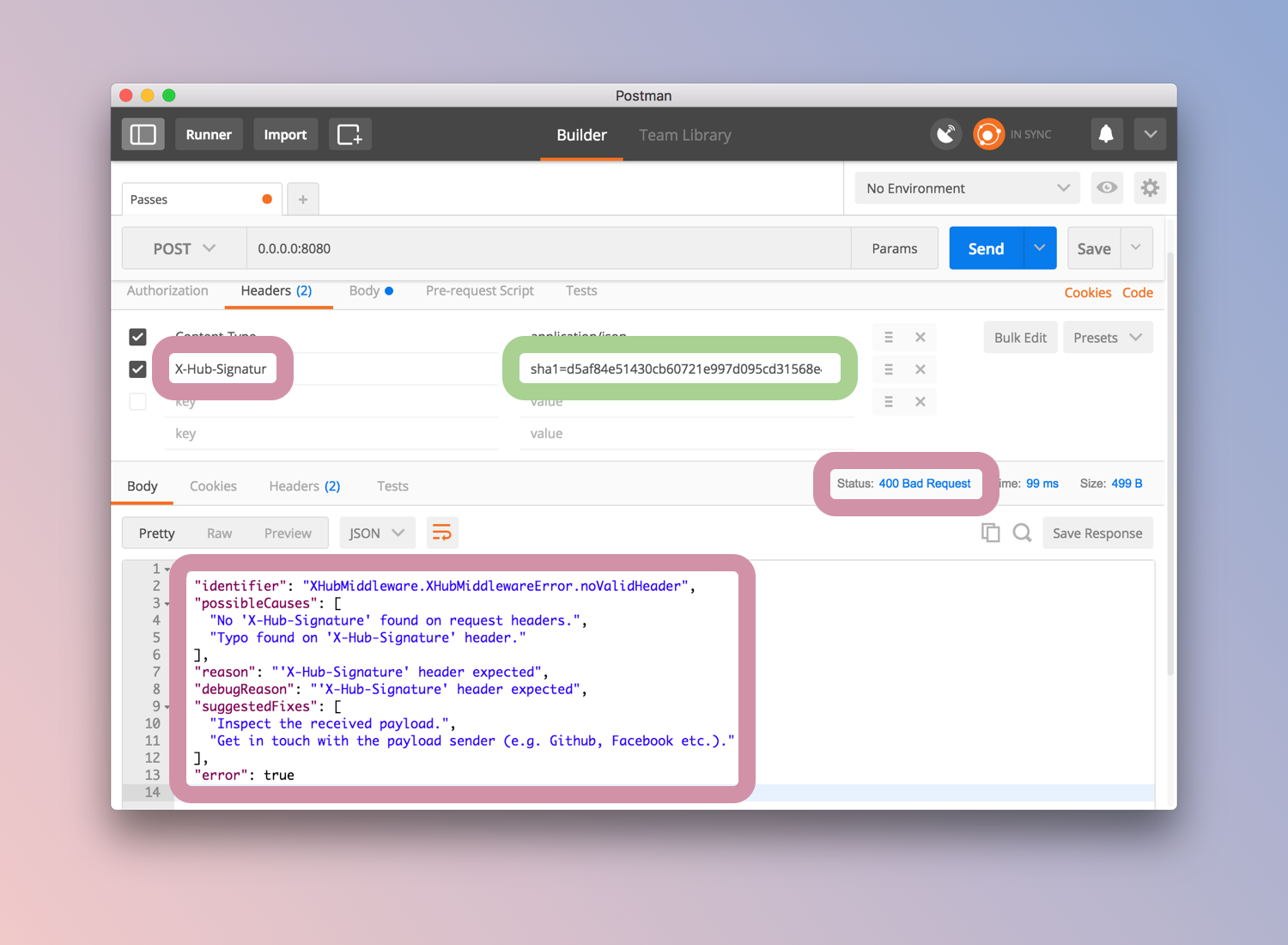Reorder handle on X-Hub-Signatur header row
Screen dimensions: 1288x945
[889, 369]
